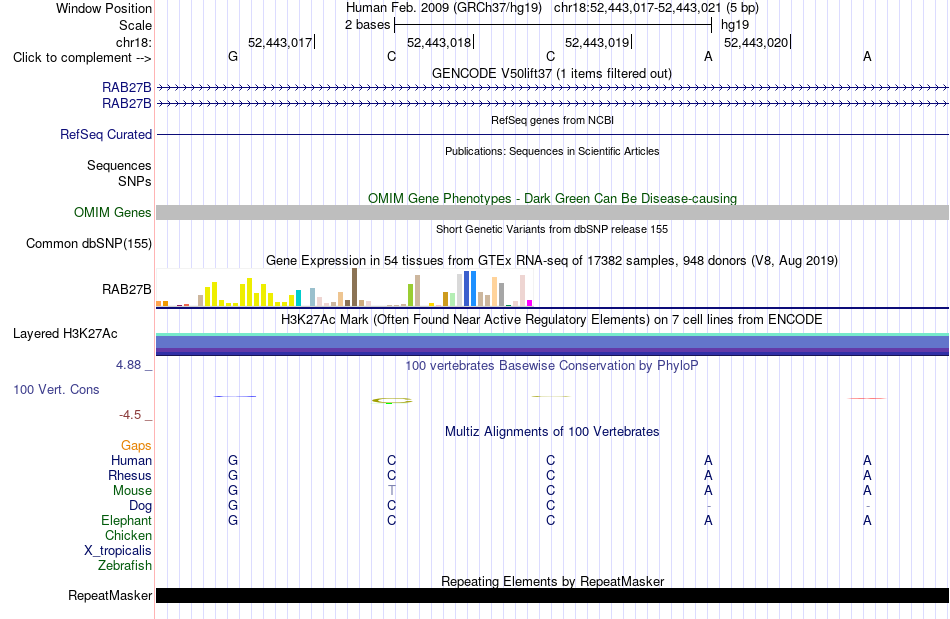This screenshot has width=950, height=619.
Task: Click the 'chr18:52,443,017-52,443,021 (5 bp)' position text
Action: click(x=656, y=8)
